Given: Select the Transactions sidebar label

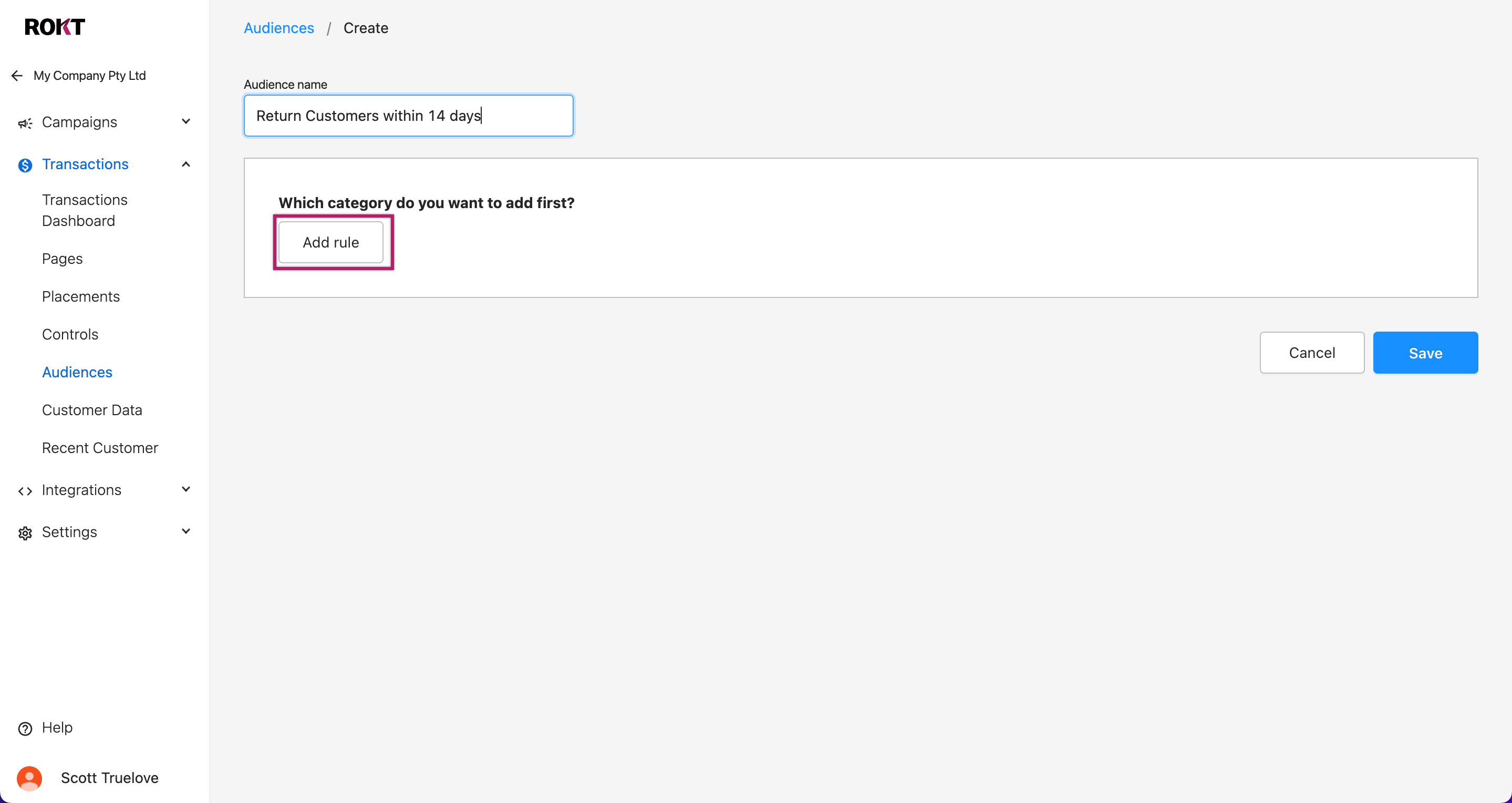Looking at the screenshot, I should 85,164.
